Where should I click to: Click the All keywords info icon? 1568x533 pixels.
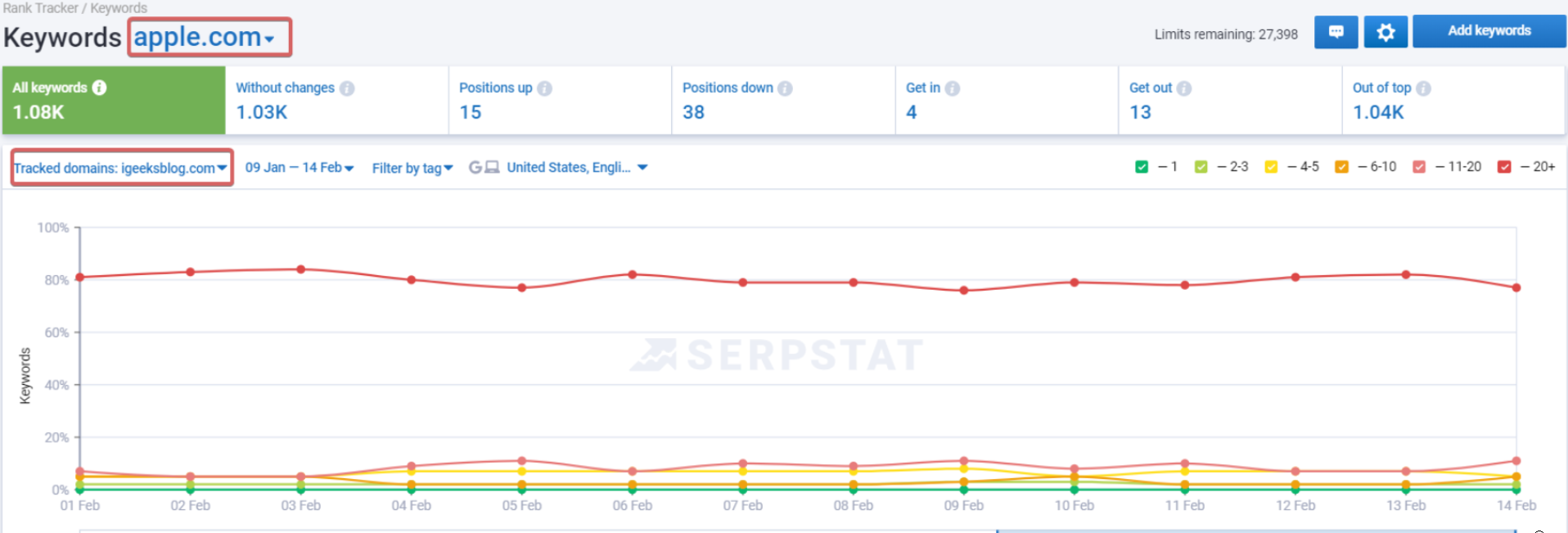coord(99,88)
